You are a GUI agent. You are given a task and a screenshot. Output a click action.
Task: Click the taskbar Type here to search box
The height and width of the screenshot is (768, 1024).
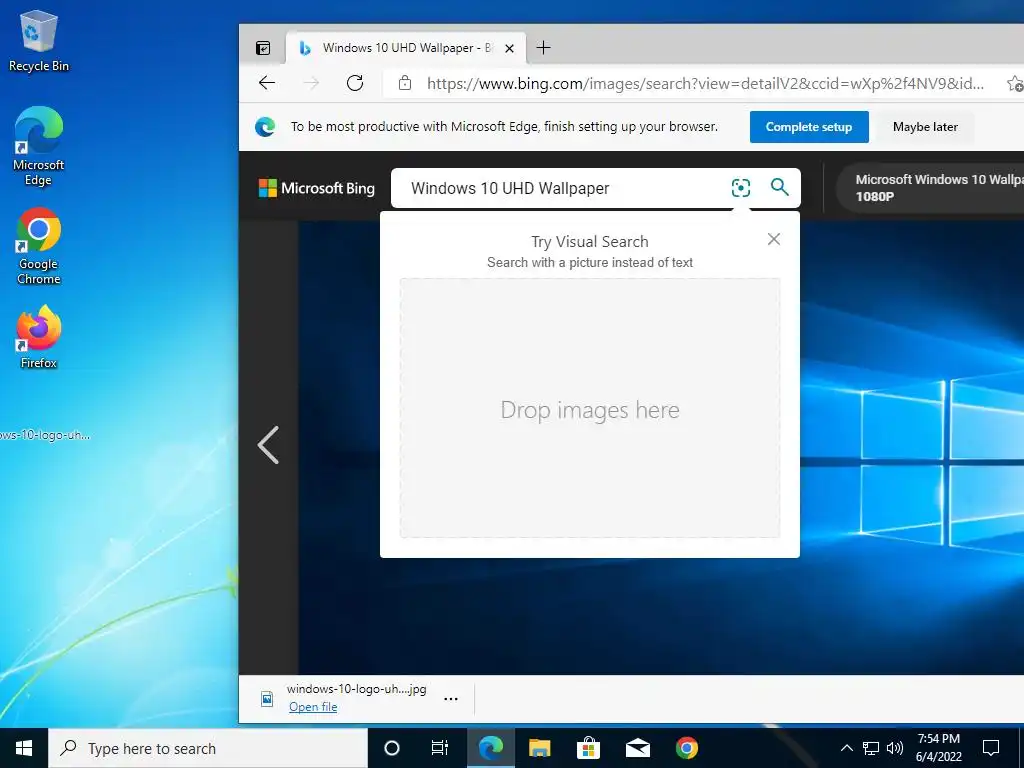click(x=208, y=748)
